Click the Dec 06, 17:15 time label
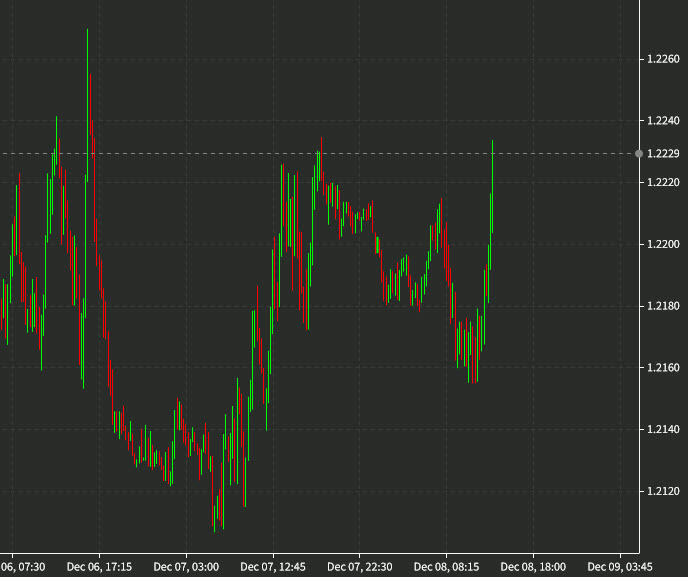This screenshot has height=577, width=688. 99,567
